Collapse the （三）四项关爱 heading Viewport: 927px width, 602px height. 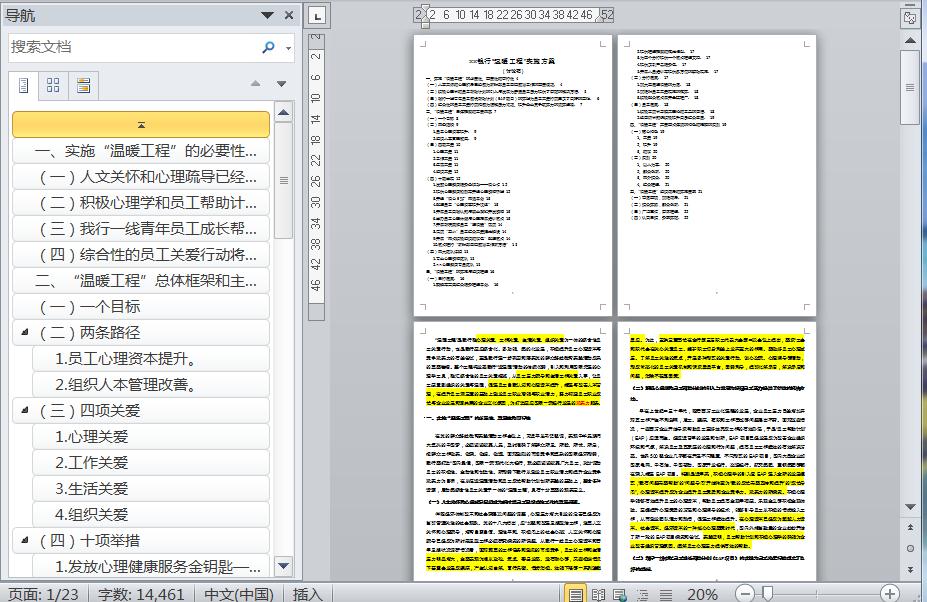click(24, 410)
